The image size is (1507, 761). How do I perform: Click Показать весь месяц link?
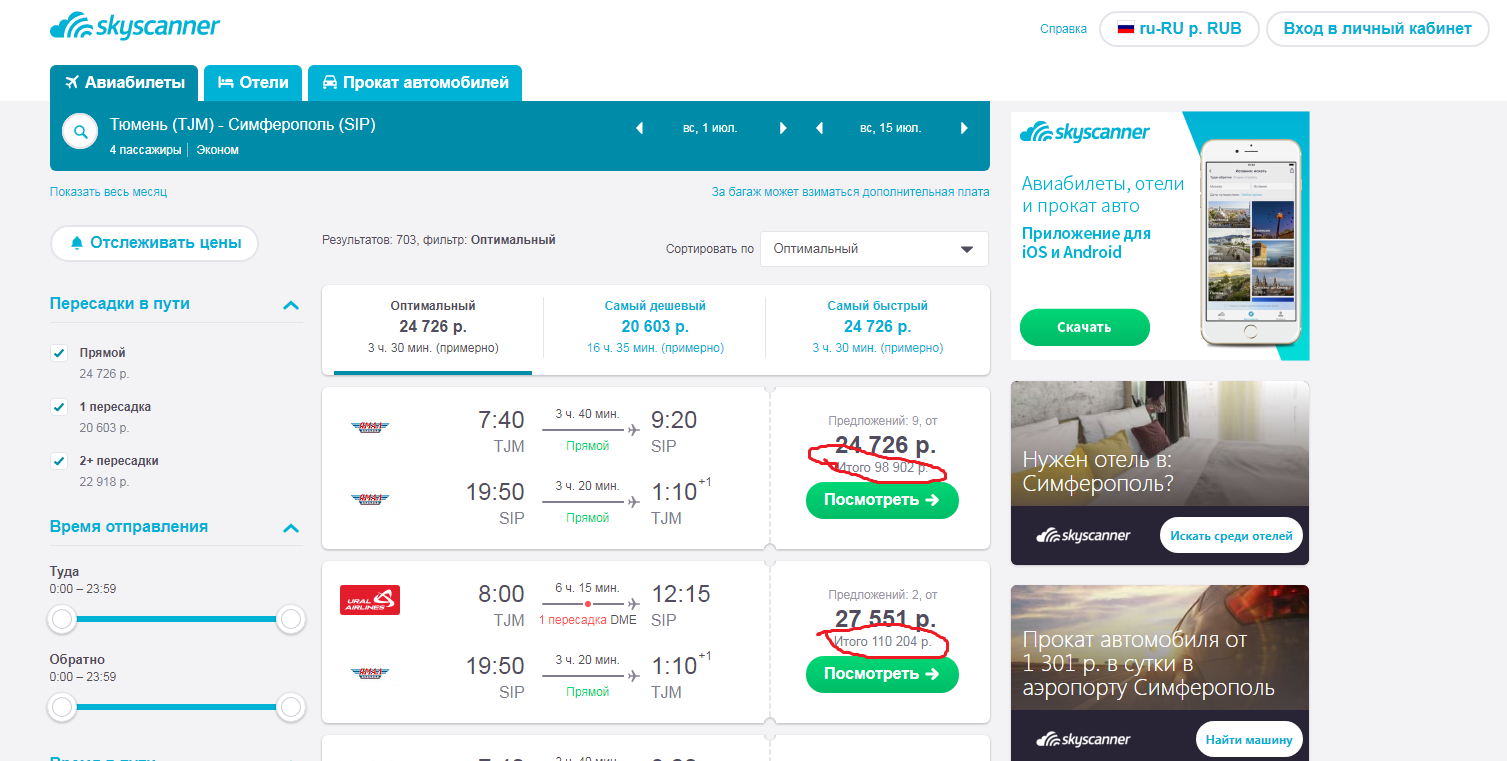click(108, 192)
